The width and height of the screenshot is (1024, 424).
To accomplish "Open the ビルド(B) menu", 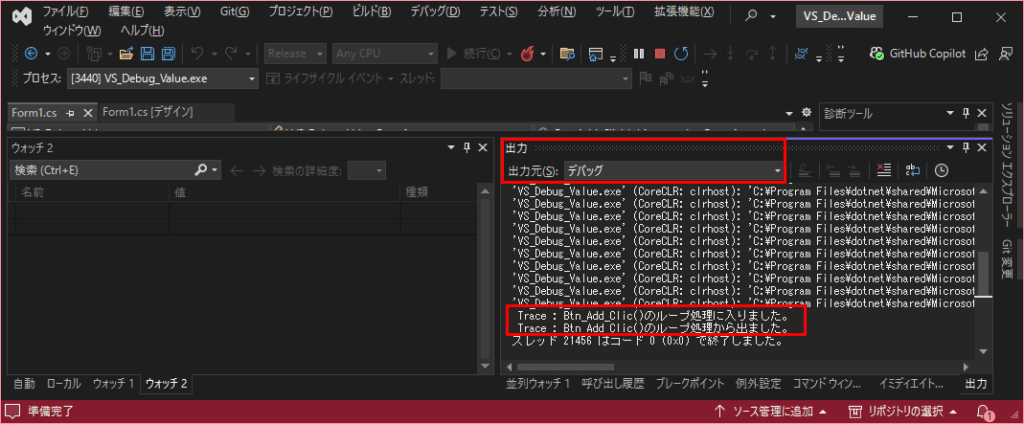I will pyautogui.click(x=372, y=11).
